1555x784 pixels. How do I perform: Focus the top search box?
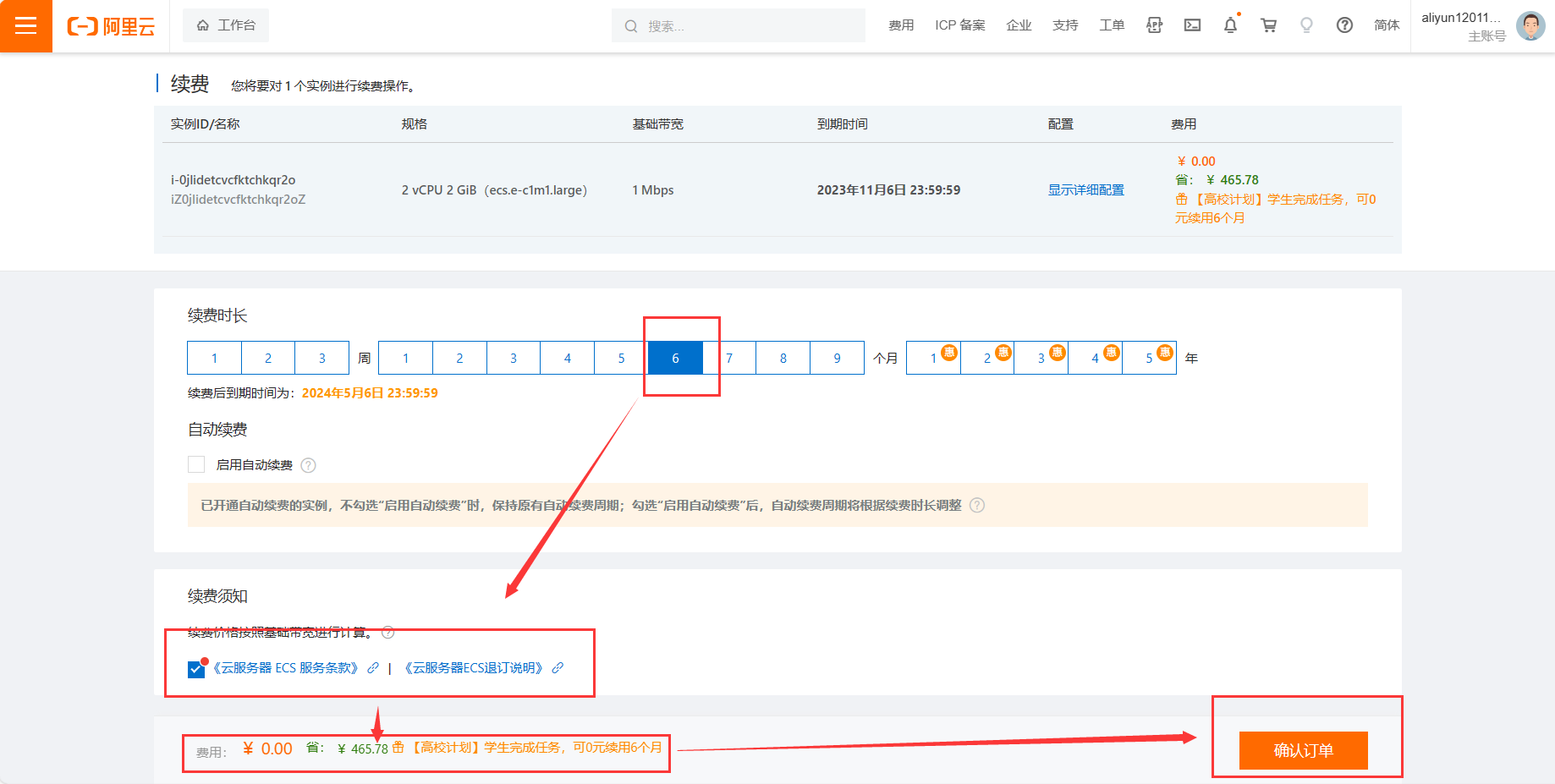(739, 26)
